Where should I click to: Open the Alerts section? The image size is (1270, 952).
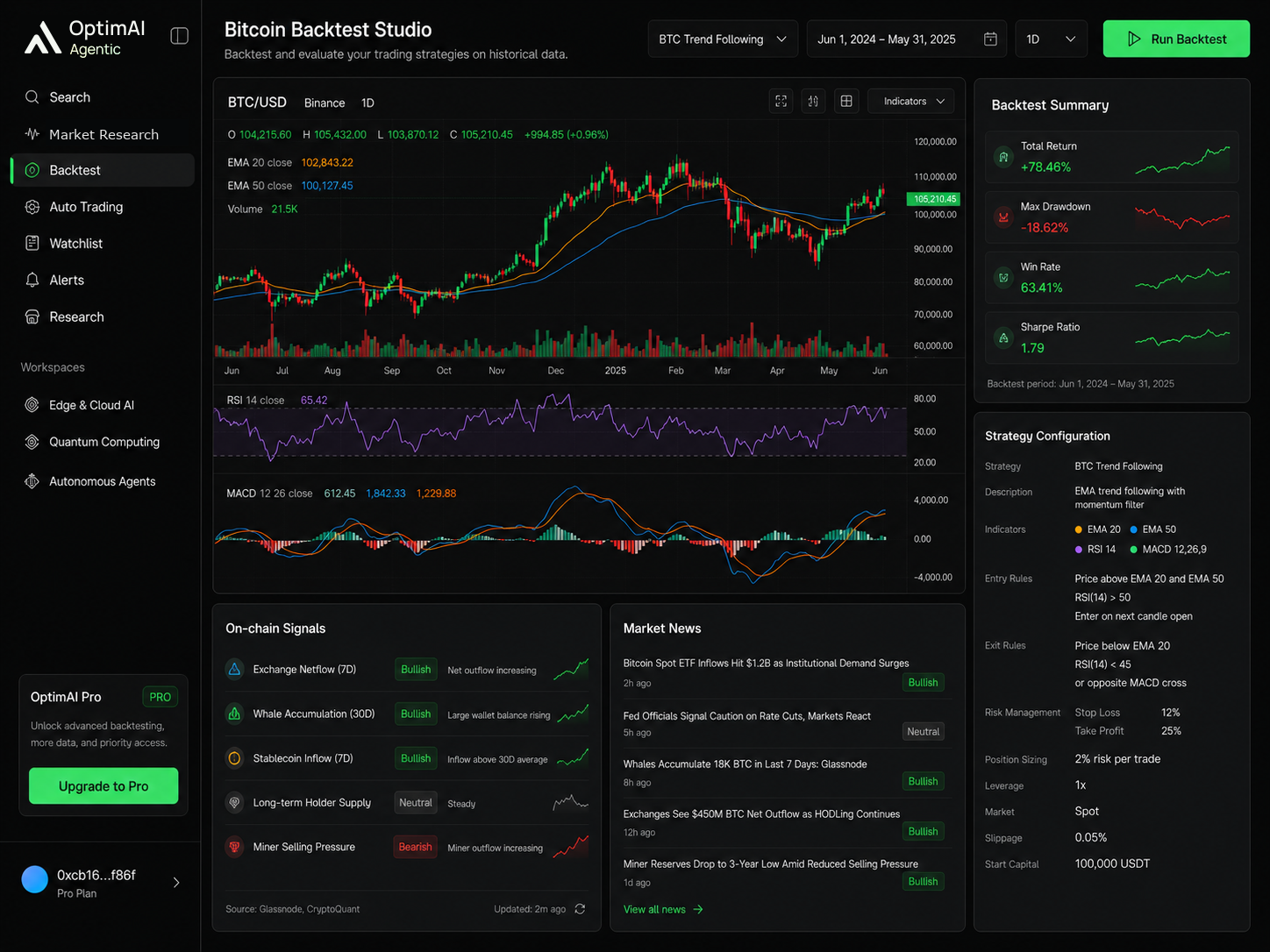pos(102,281)
